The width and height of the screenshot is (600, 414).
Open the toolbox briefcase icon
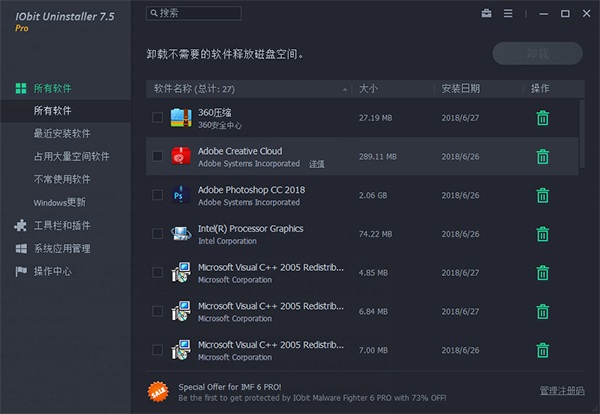[x=486, y=13]
